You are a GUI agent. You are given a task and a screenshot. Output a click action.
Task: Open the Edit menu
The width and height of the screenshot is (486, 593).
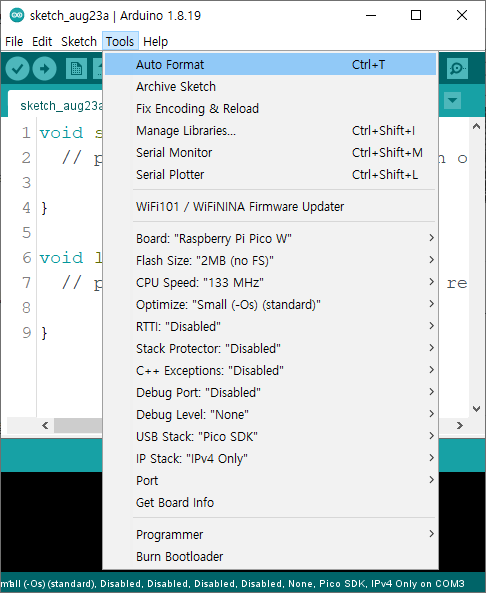pos(42,41)
